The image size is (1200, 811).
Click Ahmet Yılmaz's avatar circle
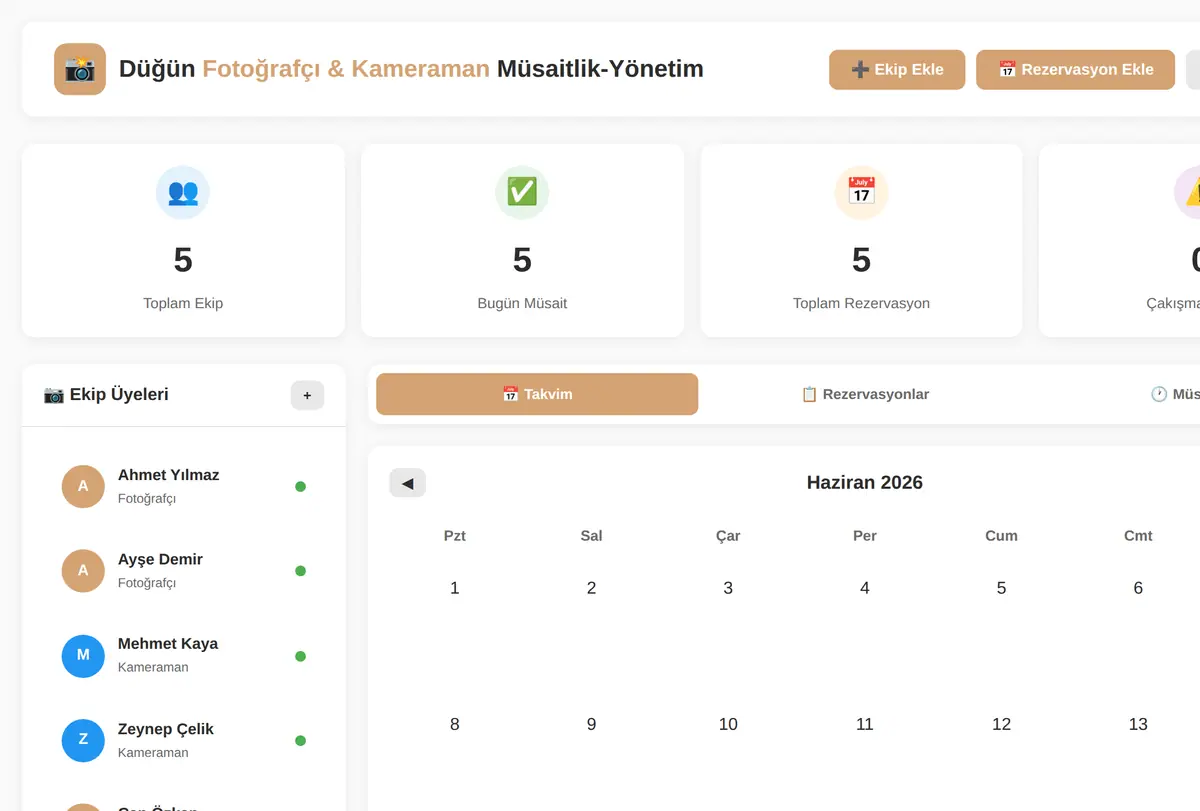click(x=83, y=486)
